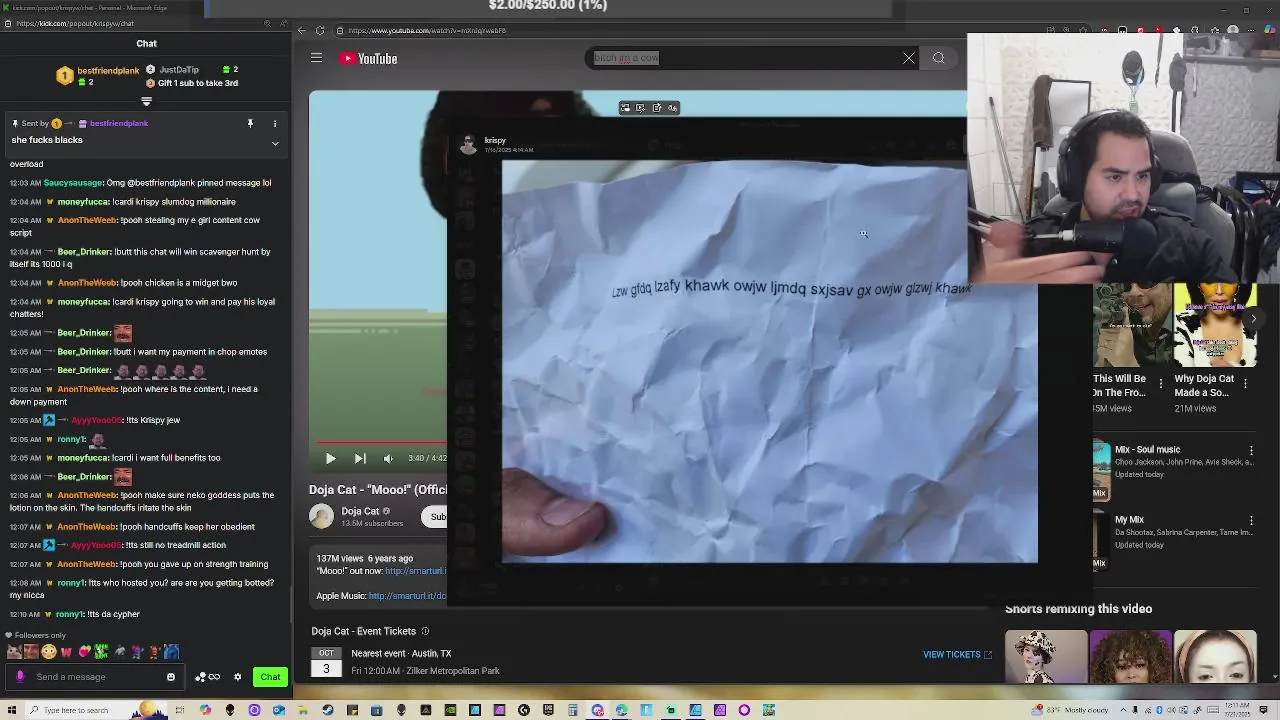Insert the pink W emote

(66, 652)
